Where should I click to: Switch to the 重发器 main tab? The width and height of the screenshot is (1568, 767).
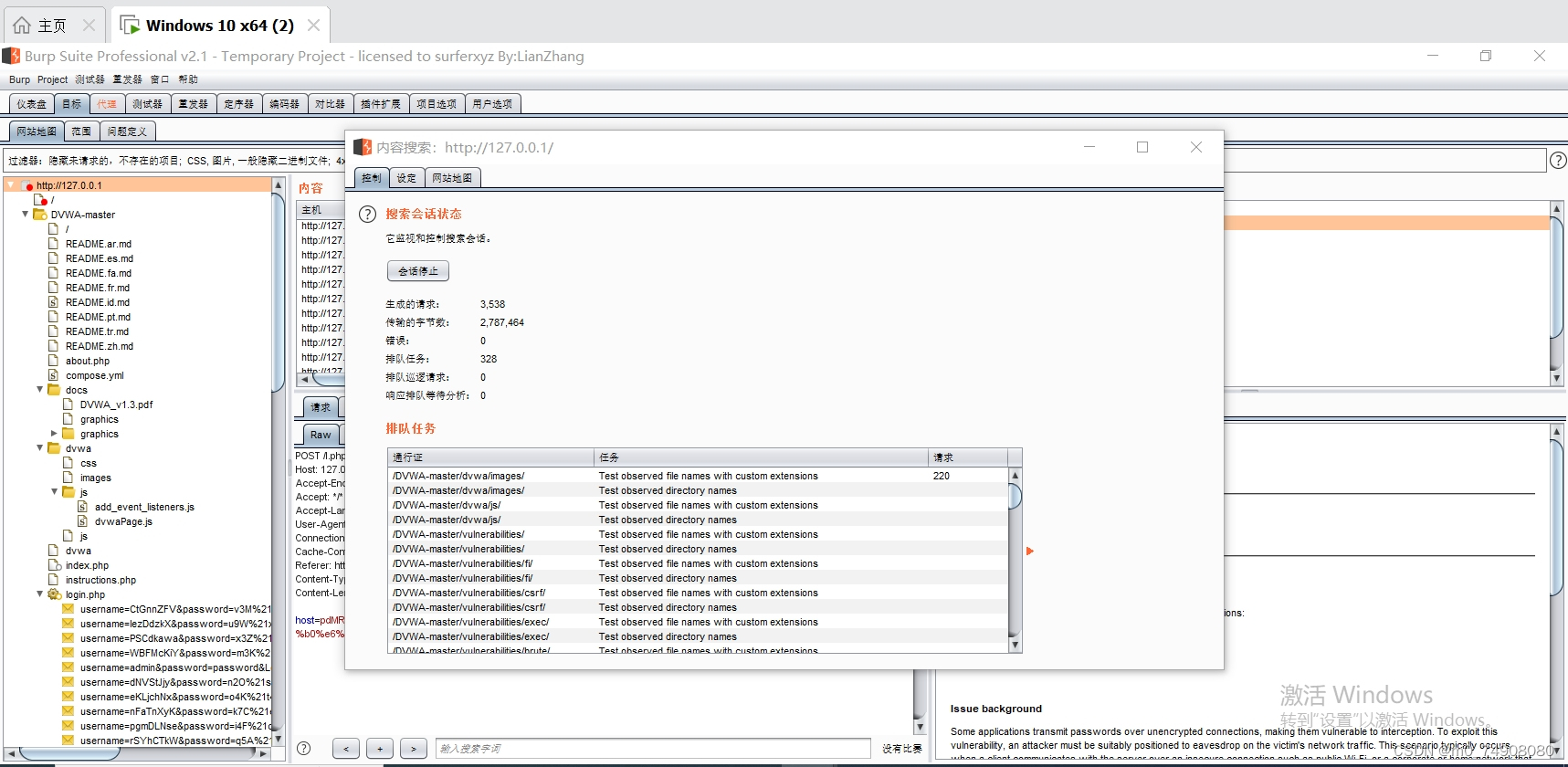click(193, 104)
